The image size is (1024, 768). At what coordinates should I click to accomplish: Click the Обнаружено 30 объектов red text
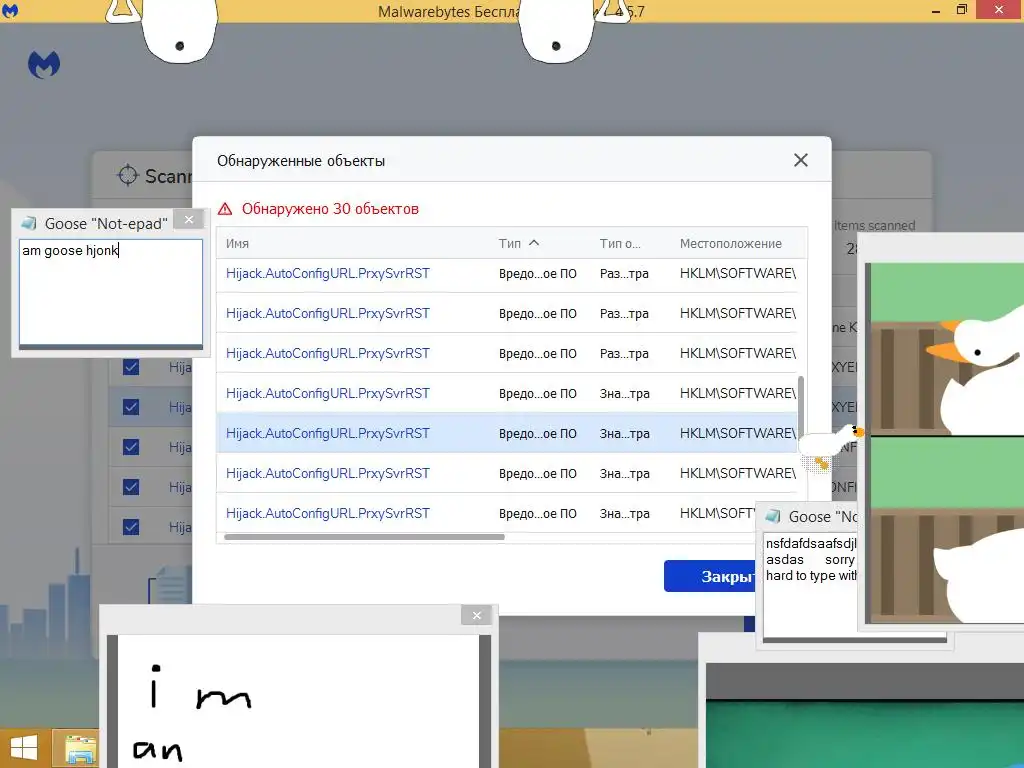point(330,209)
